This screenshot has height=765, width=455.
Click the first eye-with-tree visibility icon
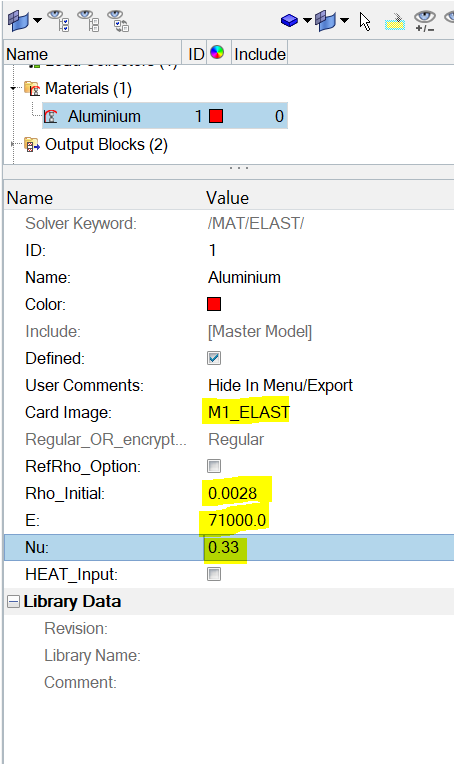coord(59,21)
